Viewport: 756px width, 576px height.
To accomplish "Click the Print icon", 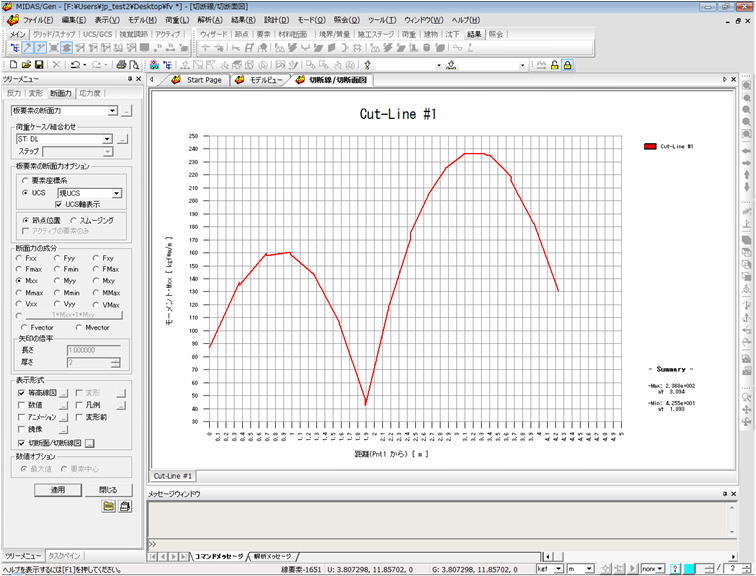I will click(122, 65).
